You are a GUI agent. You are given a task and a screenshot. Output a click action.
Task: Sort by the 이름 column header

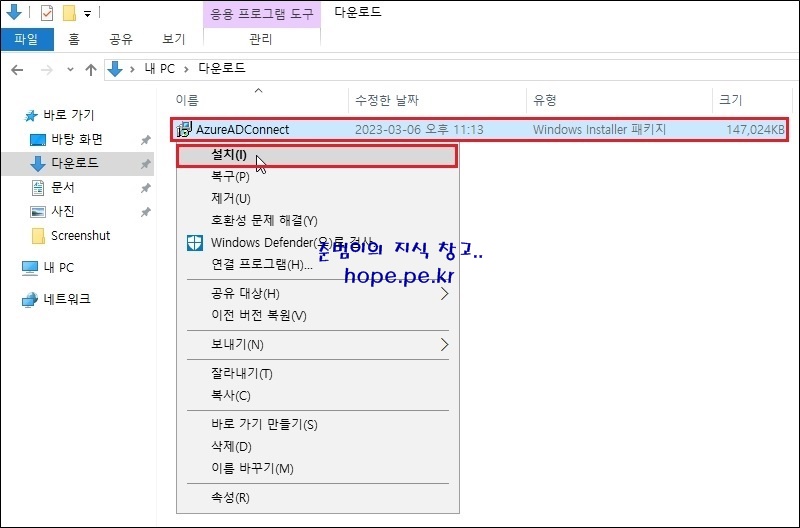point(260,100)
